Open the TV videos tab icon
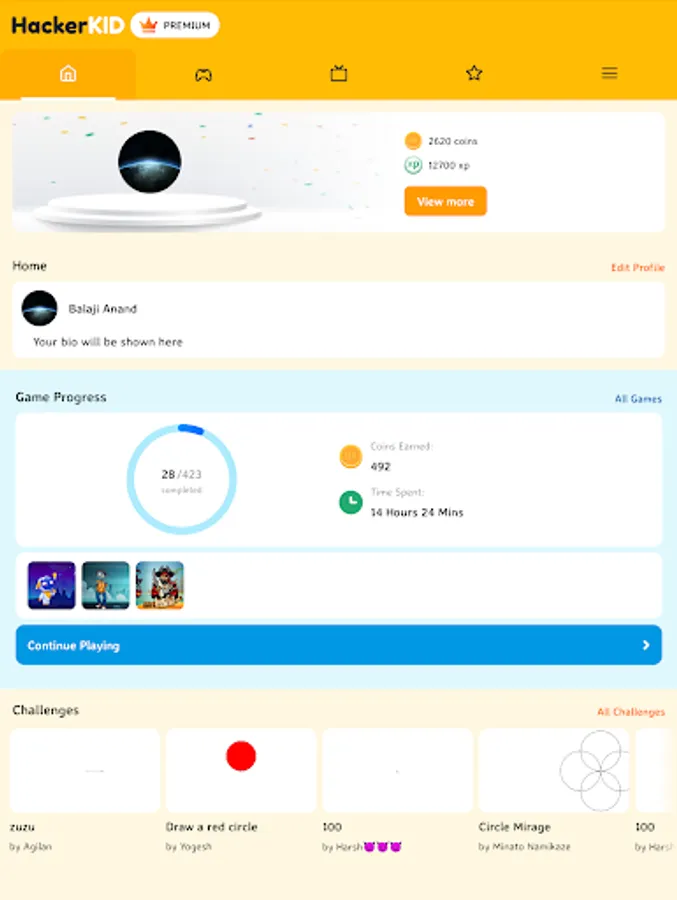This screenshot has height=900, width=677. tap(339, 73)
